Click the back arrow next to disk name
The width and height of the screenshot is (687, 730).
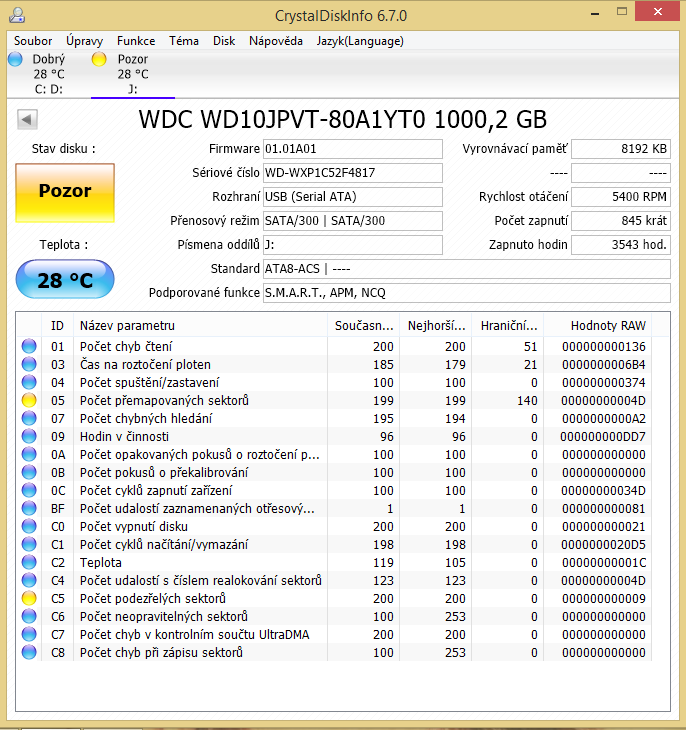[x=27, y=120]
